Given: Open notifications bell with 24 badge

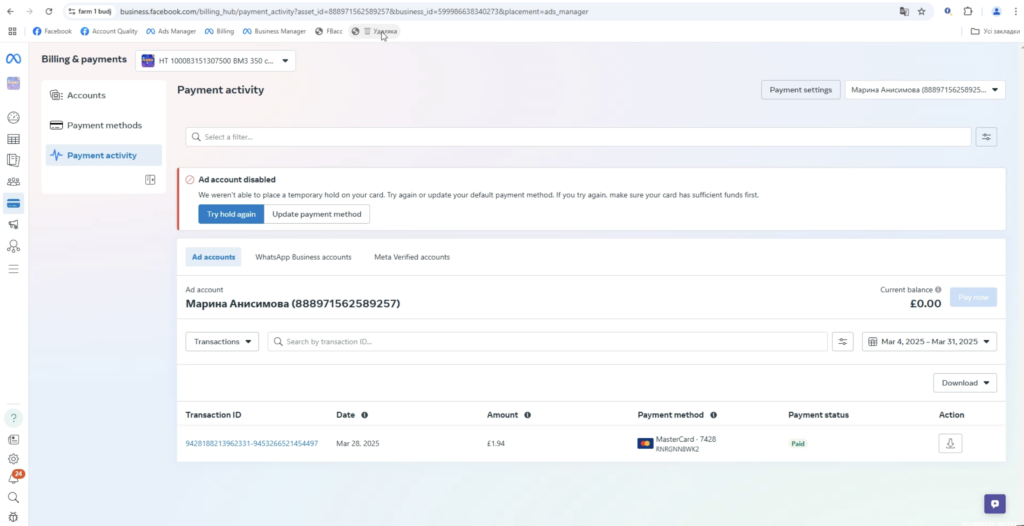Looking at the screenshot, I should [x=13, y=478].
